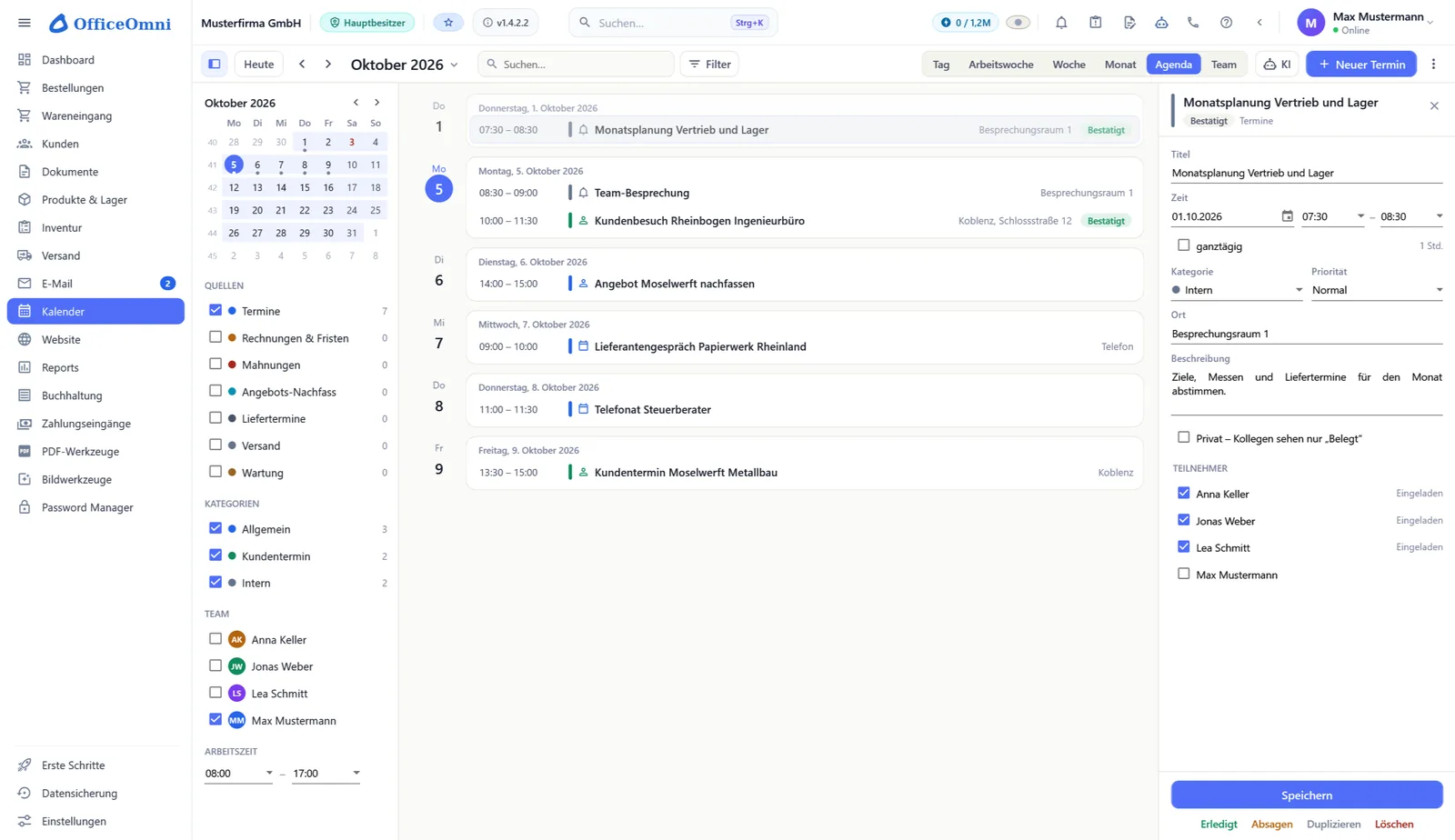Image resolution: width=1455 pixels, height=840 pixels.
Task: Check the ganztägig checkbox
Action: click(1183, 245)
